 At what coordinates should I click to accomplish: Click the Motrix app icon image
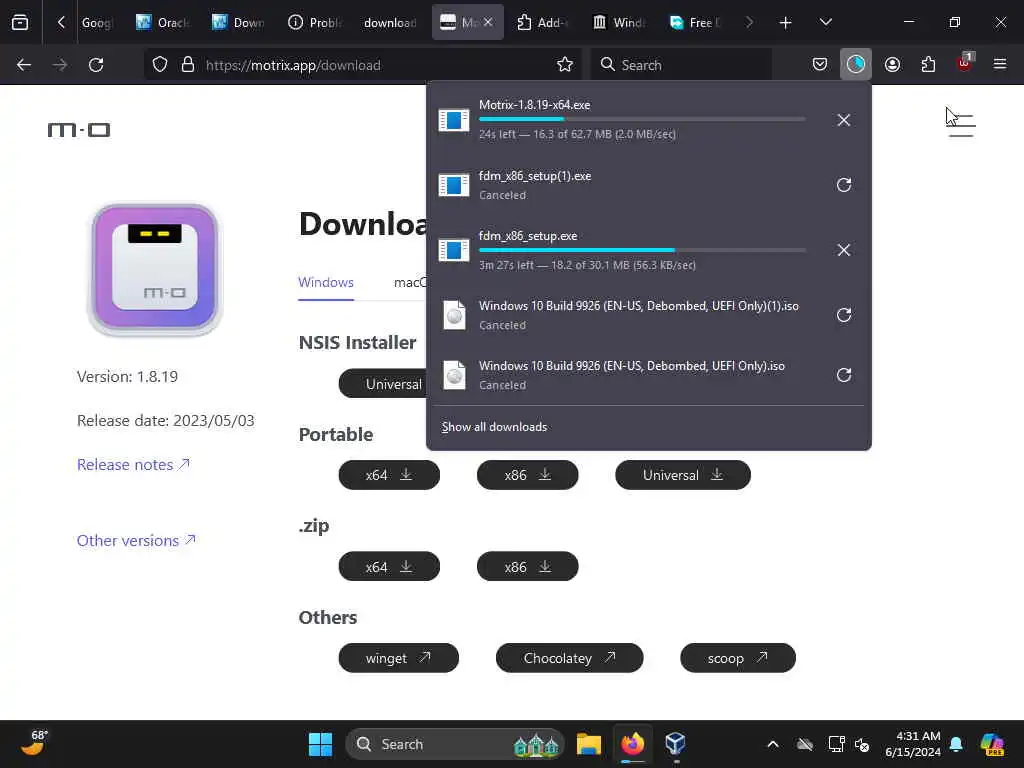155,269
